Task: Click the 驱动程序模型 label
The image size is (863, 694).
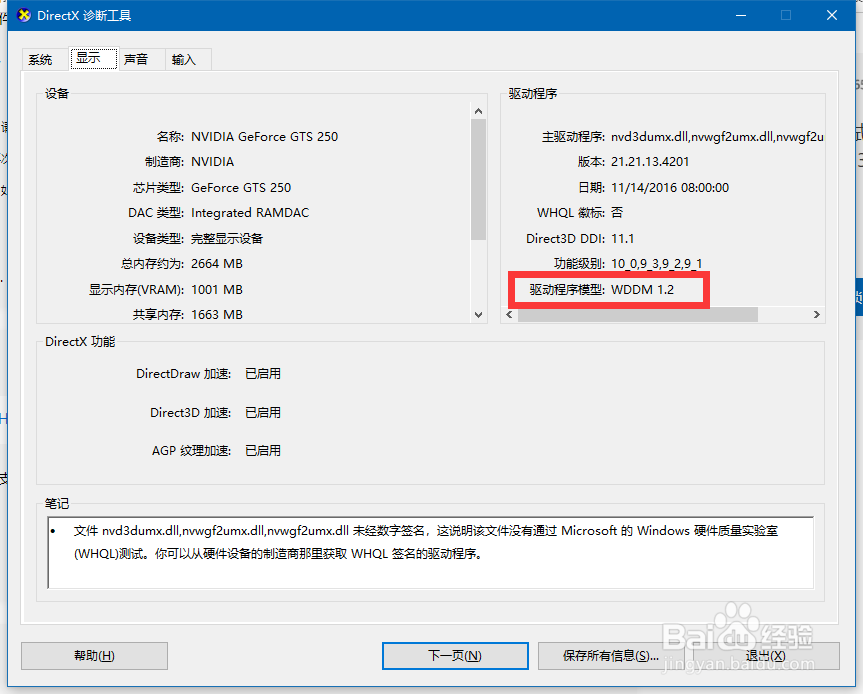Action: coord(567,289)
